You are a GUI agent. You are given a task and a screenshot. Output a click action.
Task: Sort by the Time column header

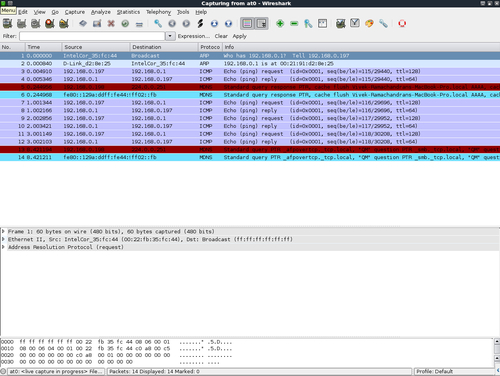point(43,47)
